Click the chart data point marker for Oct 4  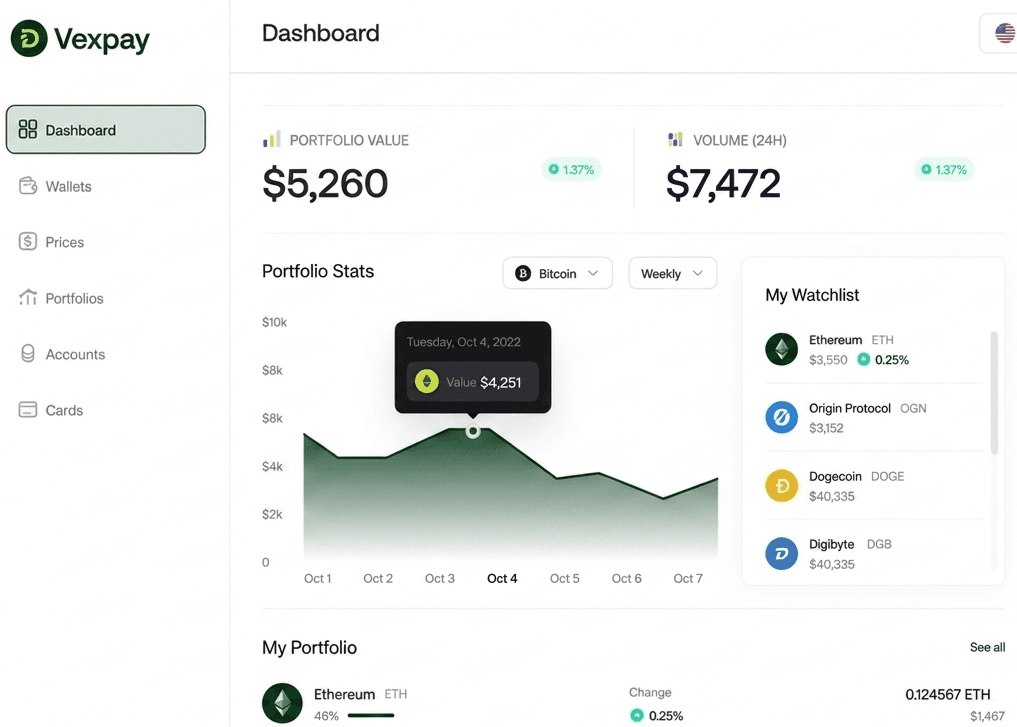(473, 431)
